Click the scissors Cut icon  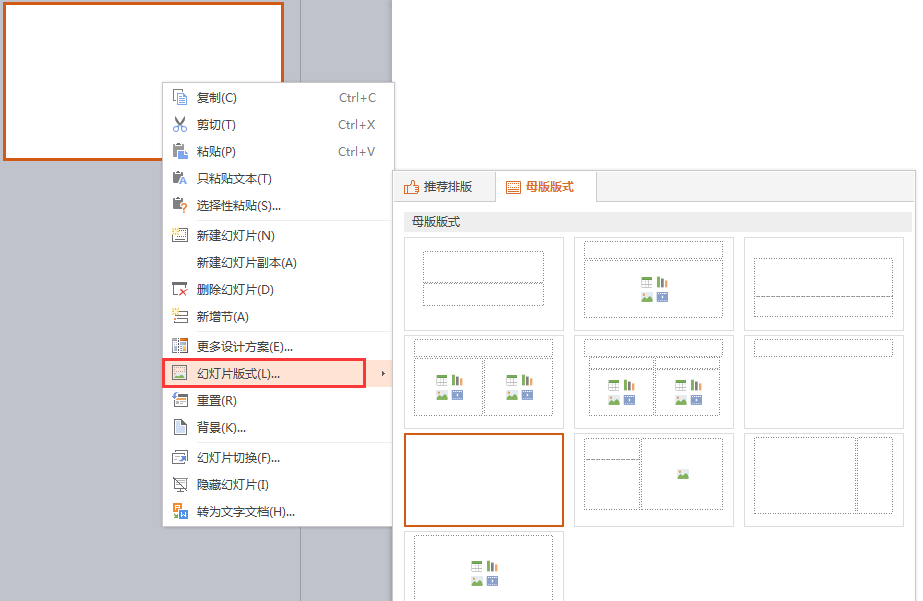[180, 124]
